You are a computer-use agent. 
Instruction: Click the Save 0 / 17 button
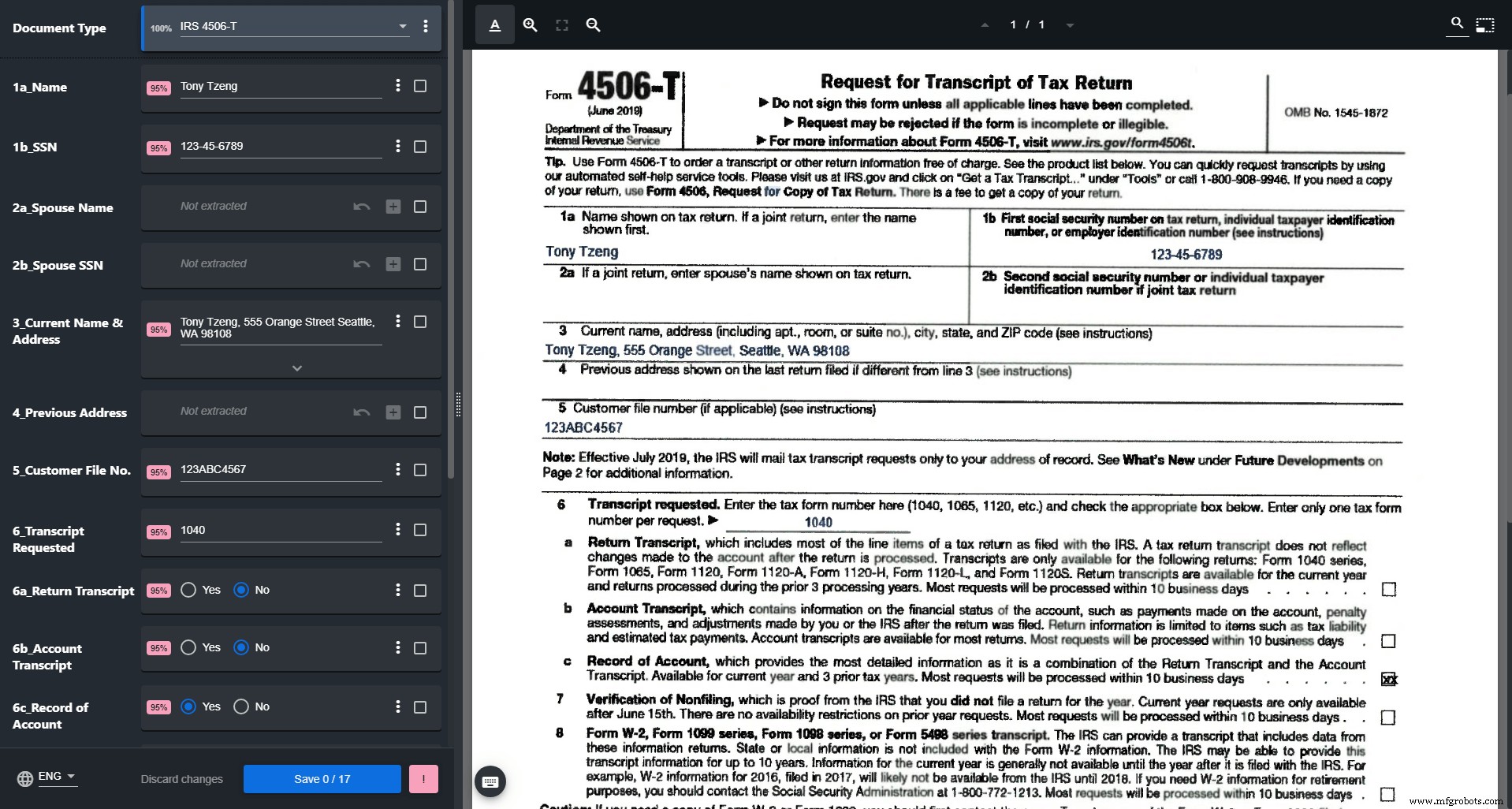pos(321,778)
